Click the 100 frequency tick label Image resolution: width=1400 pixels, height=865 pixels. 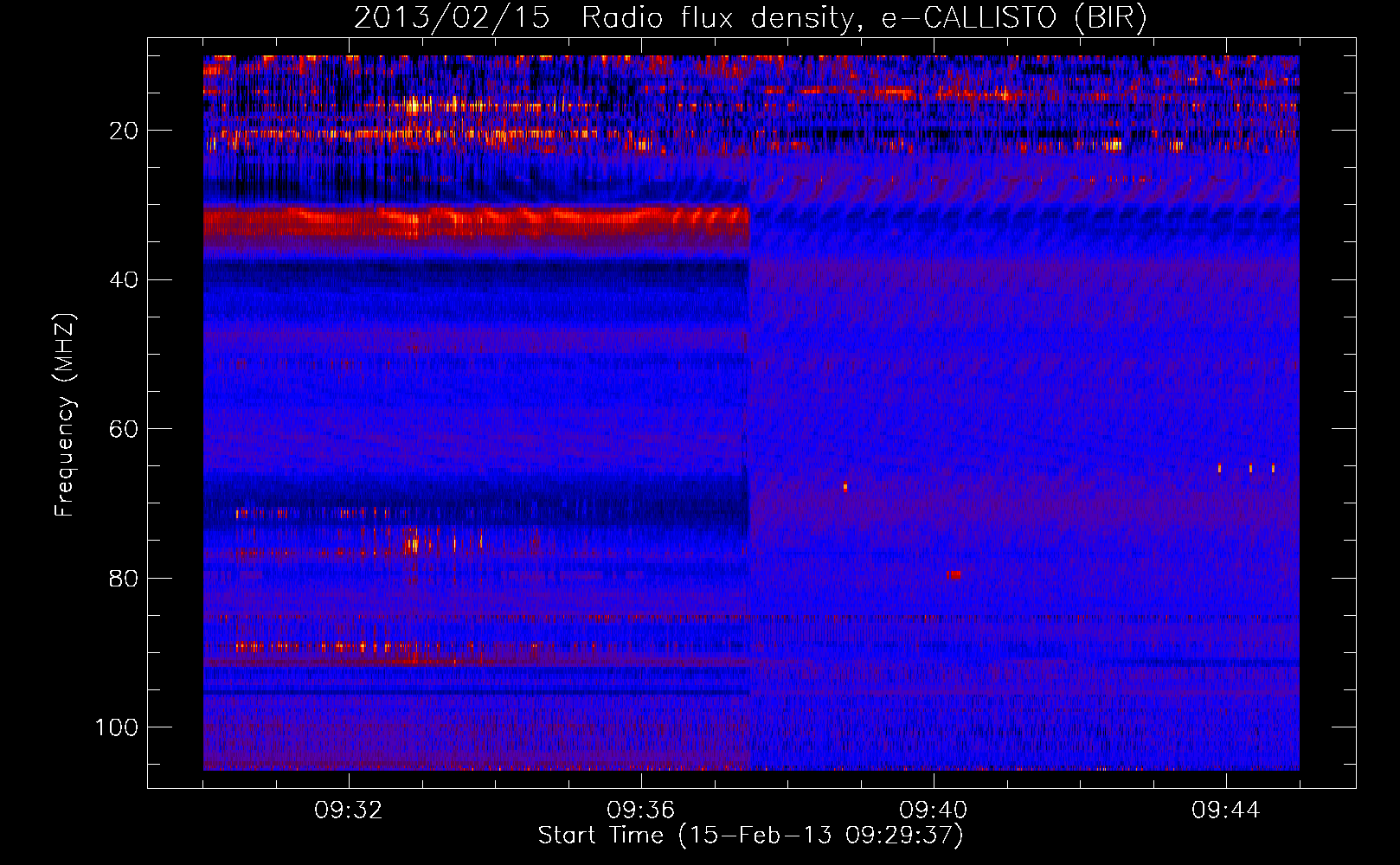tap(117, 727)
